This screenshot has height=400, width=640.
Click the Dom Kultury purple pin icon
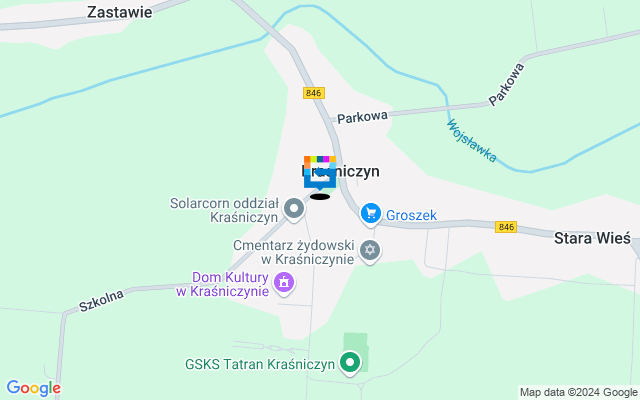pyautogui.click(x=284, y=283)
